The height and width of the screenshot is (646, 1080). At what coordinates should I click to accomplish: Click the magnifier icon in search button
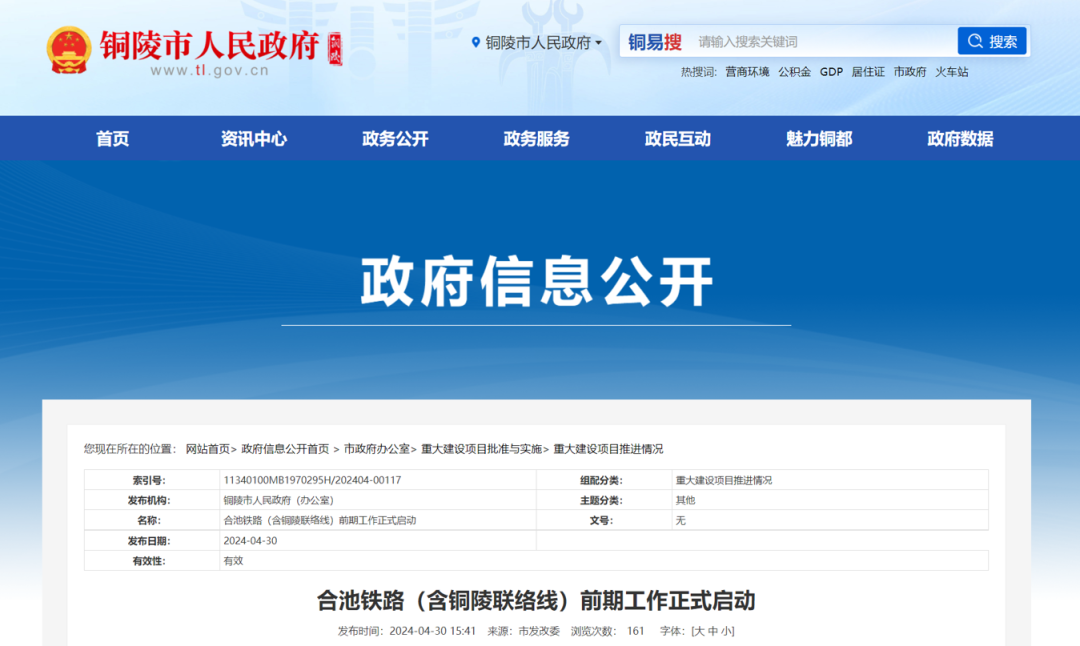pos(975,41)
